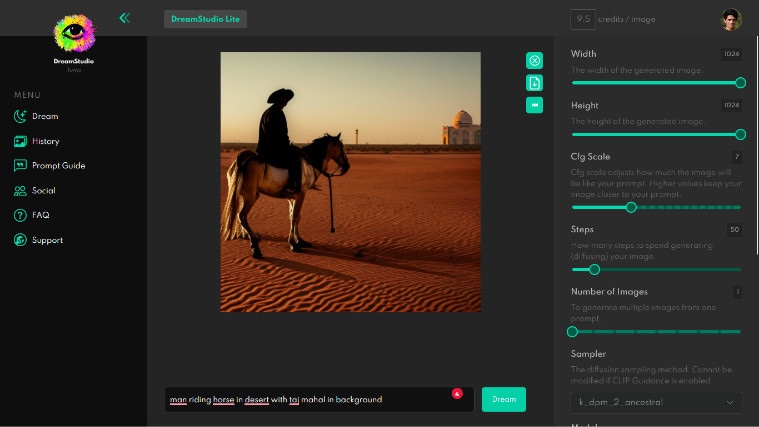
Task: Open the Social people icon
Action: [20, 191]
